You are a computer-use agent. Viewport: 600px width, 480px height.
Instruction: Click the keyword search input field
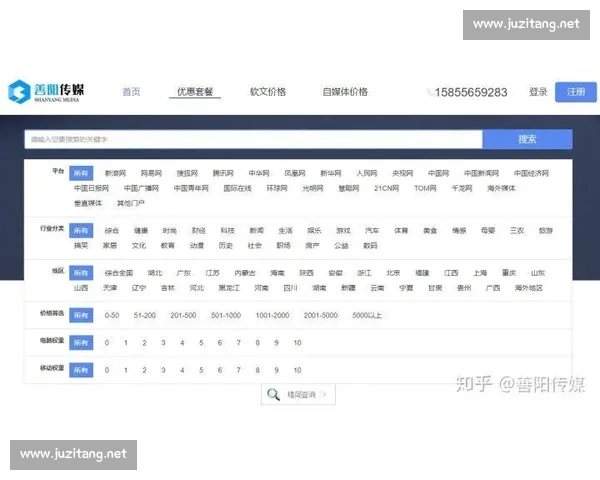pos(253,139)
